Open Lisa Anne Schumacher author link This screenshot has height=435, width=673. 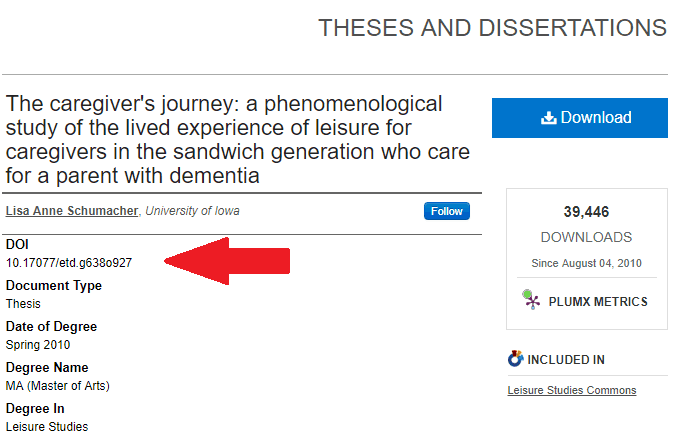pyautogui.click(x=72, y=211)
